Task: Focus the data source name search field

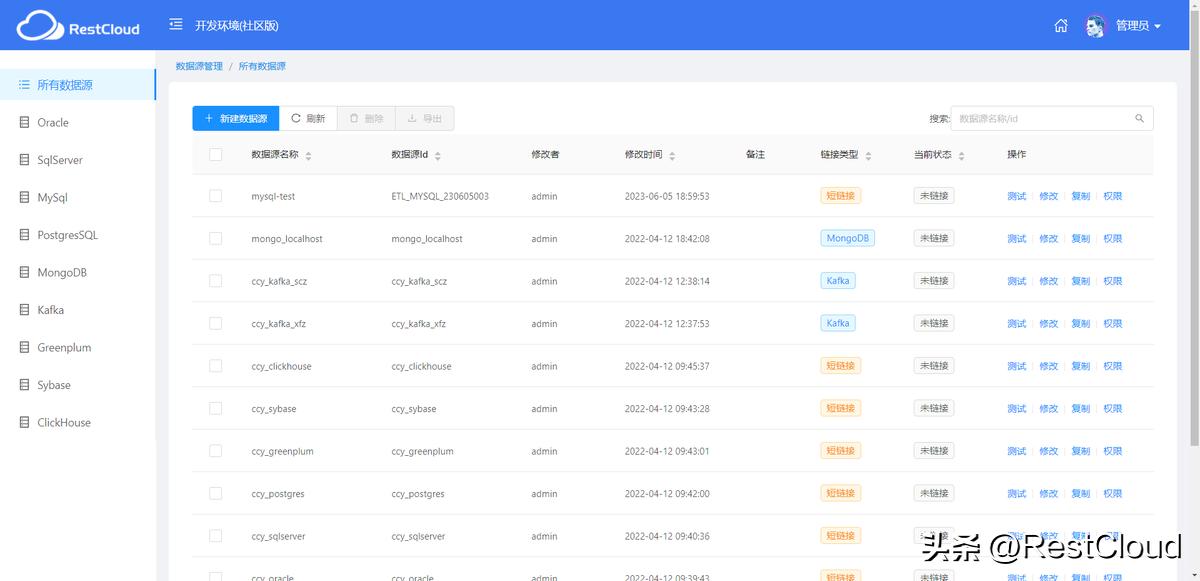Action: tap(1042, 119)
